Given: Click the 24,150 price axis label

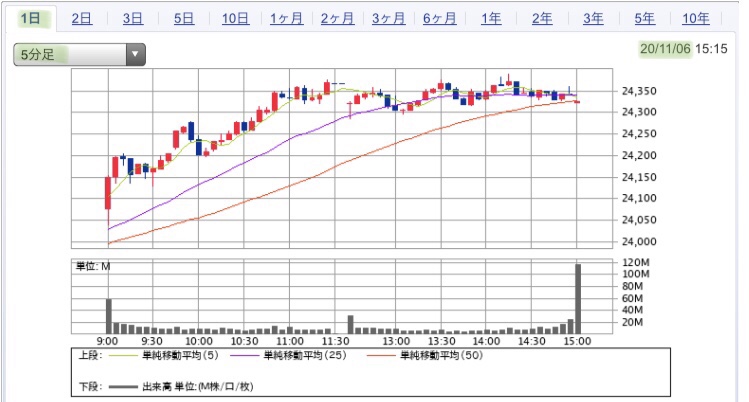Looking at the screenshot, I should [x=639, y=177].
